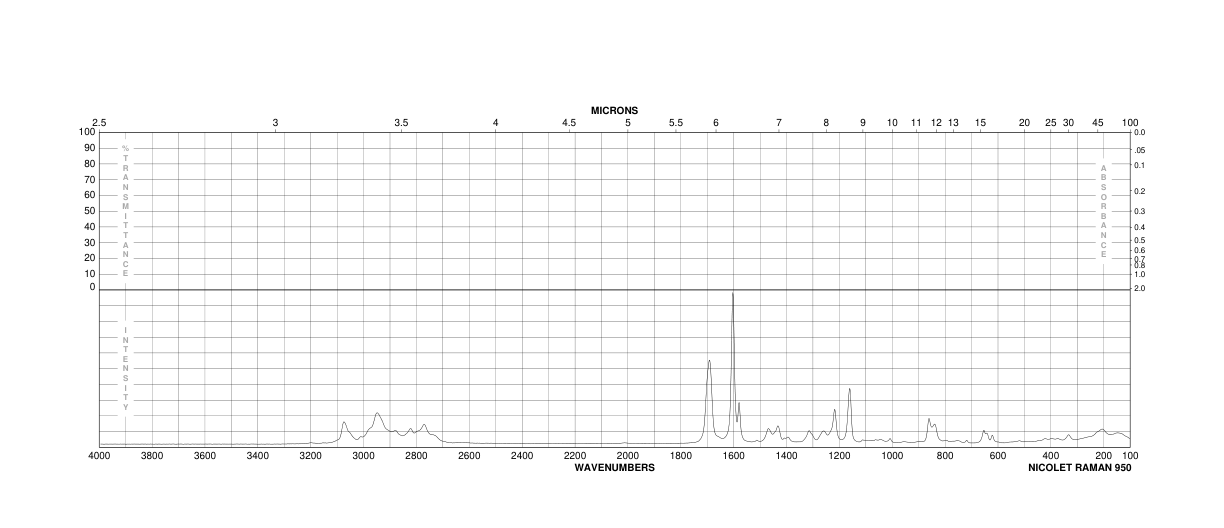Click the 50 percent transmittance label
This screenshot has height=528, width=1224.
tap(89, 210)
